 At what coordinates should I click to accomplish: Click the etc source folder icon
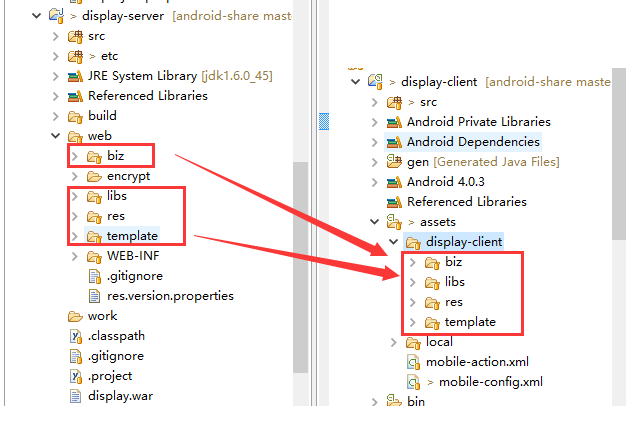coord(75,56)
